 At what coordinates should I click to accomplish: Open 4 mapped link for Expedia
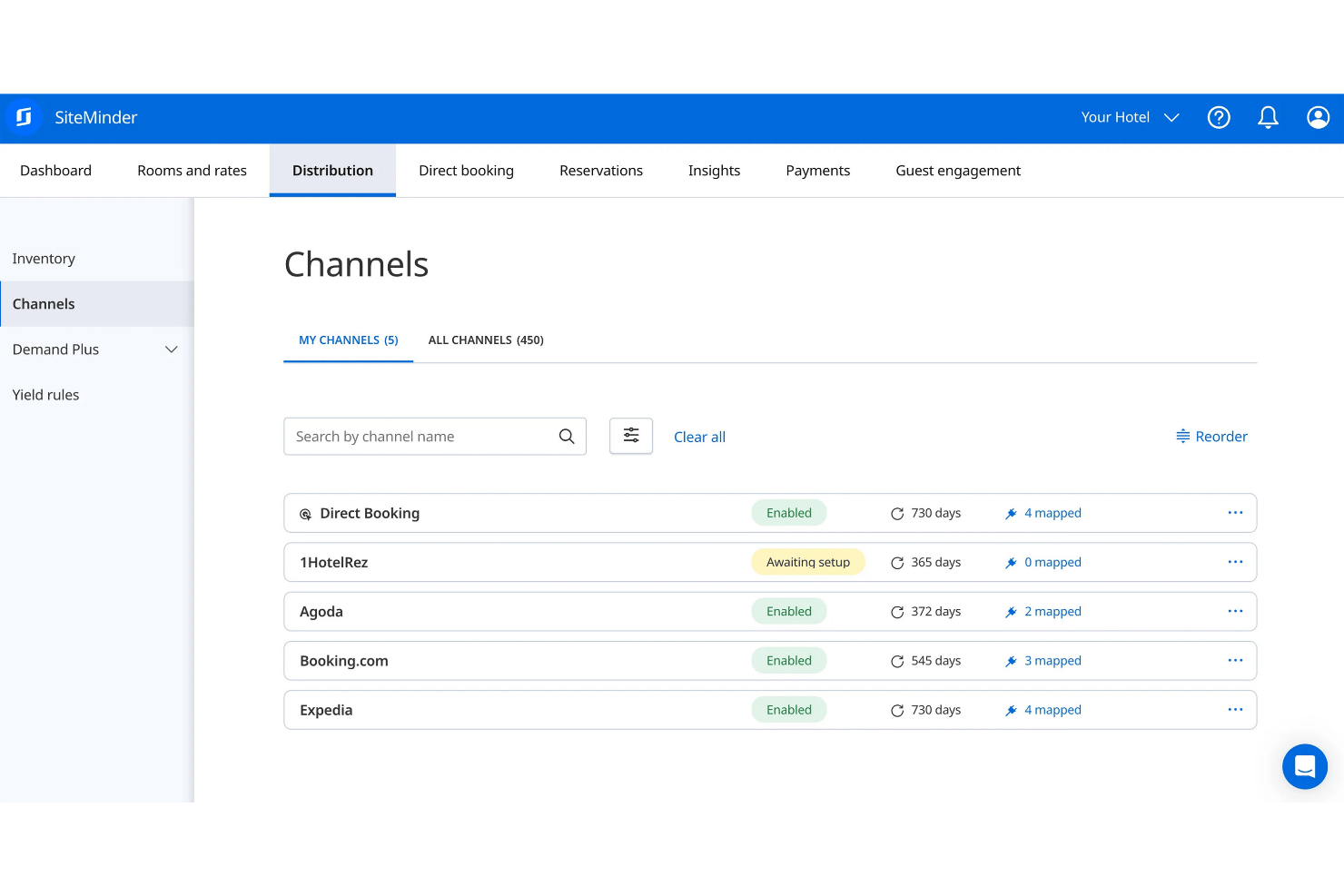1052,710
